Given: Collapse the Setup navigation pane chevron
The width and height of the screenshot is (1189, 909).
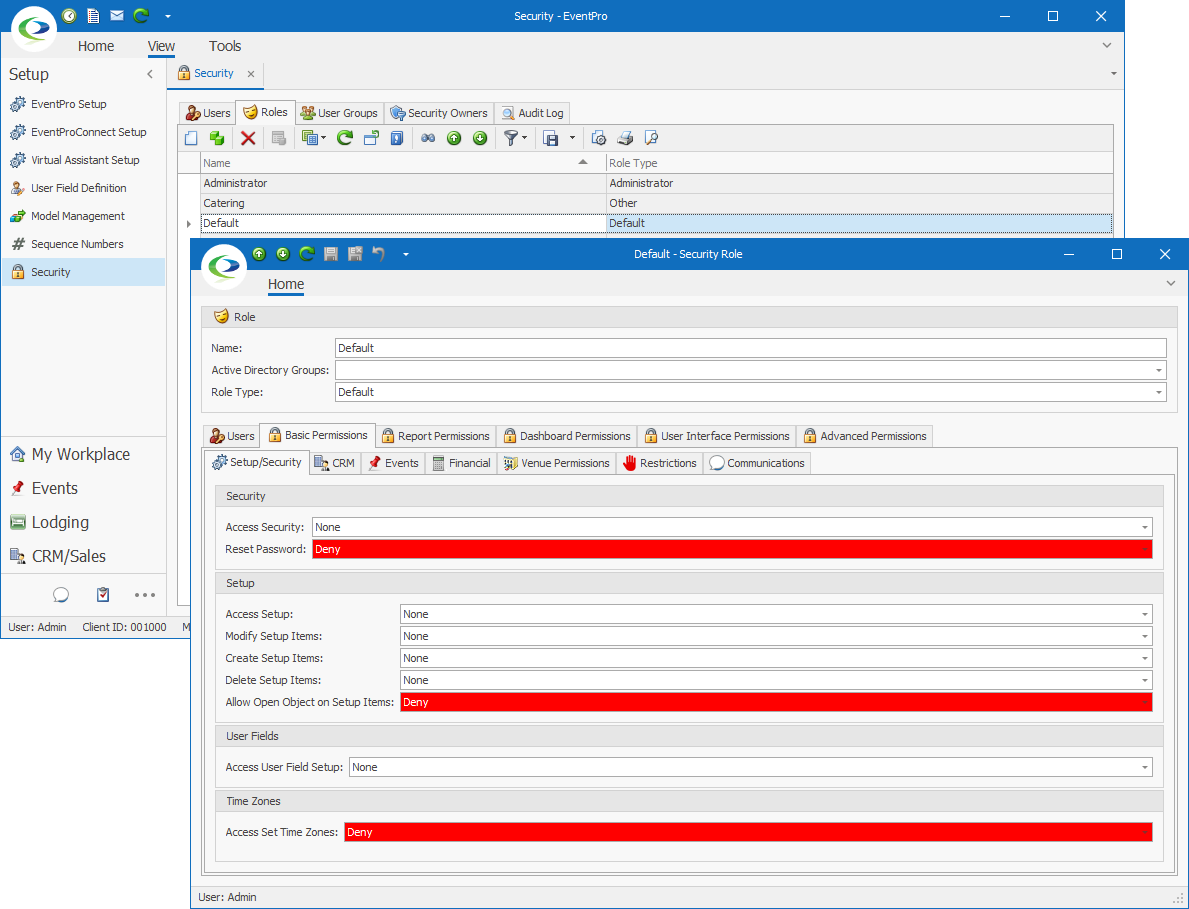Looking at the screenshot, I should 150,74.
